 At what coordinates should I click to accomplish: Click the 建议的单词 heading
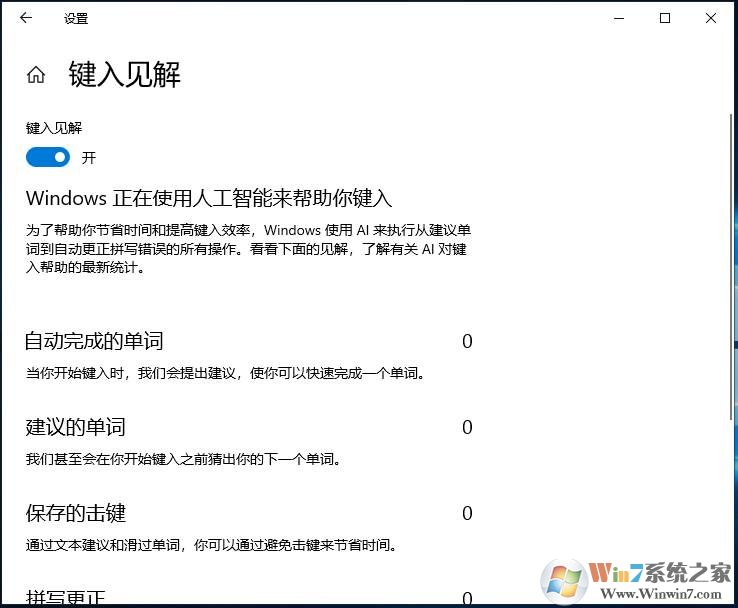[x=76, y=427]
